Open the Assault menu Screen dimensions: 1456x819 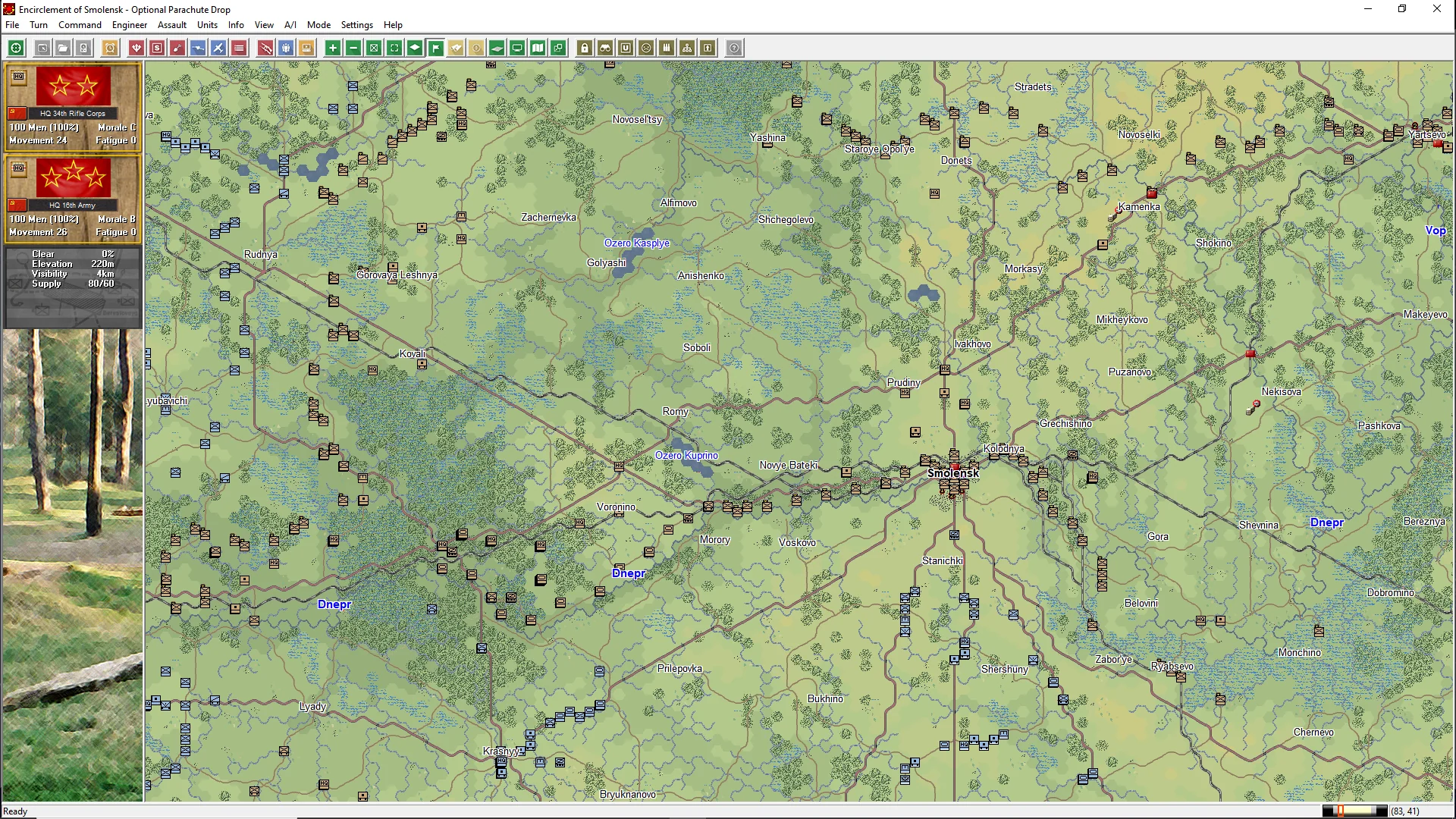tap(172, 24)
